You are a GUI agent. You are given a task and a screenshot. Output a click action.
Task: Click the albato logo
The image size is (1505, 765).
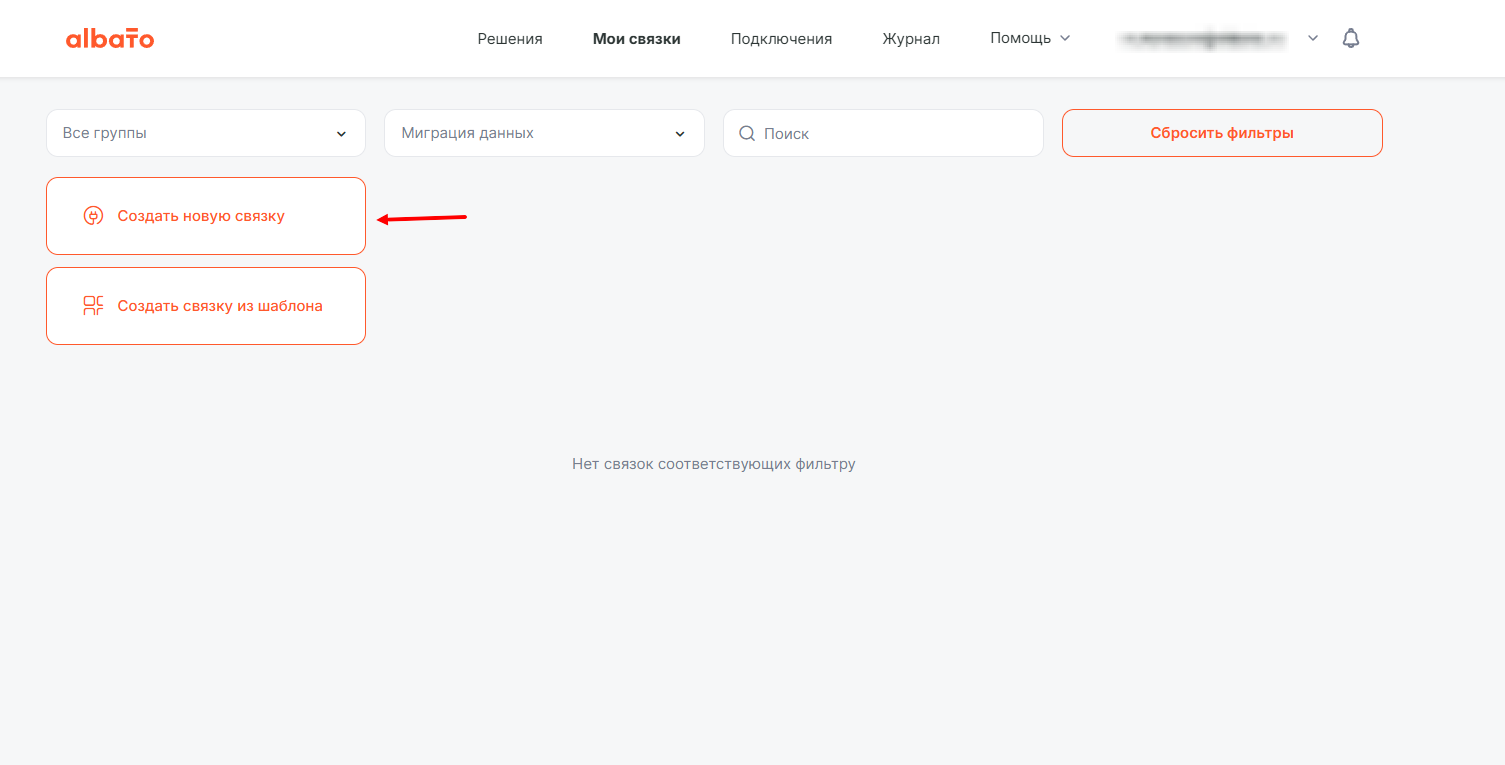pyautogui.click(x=110, y=39)
